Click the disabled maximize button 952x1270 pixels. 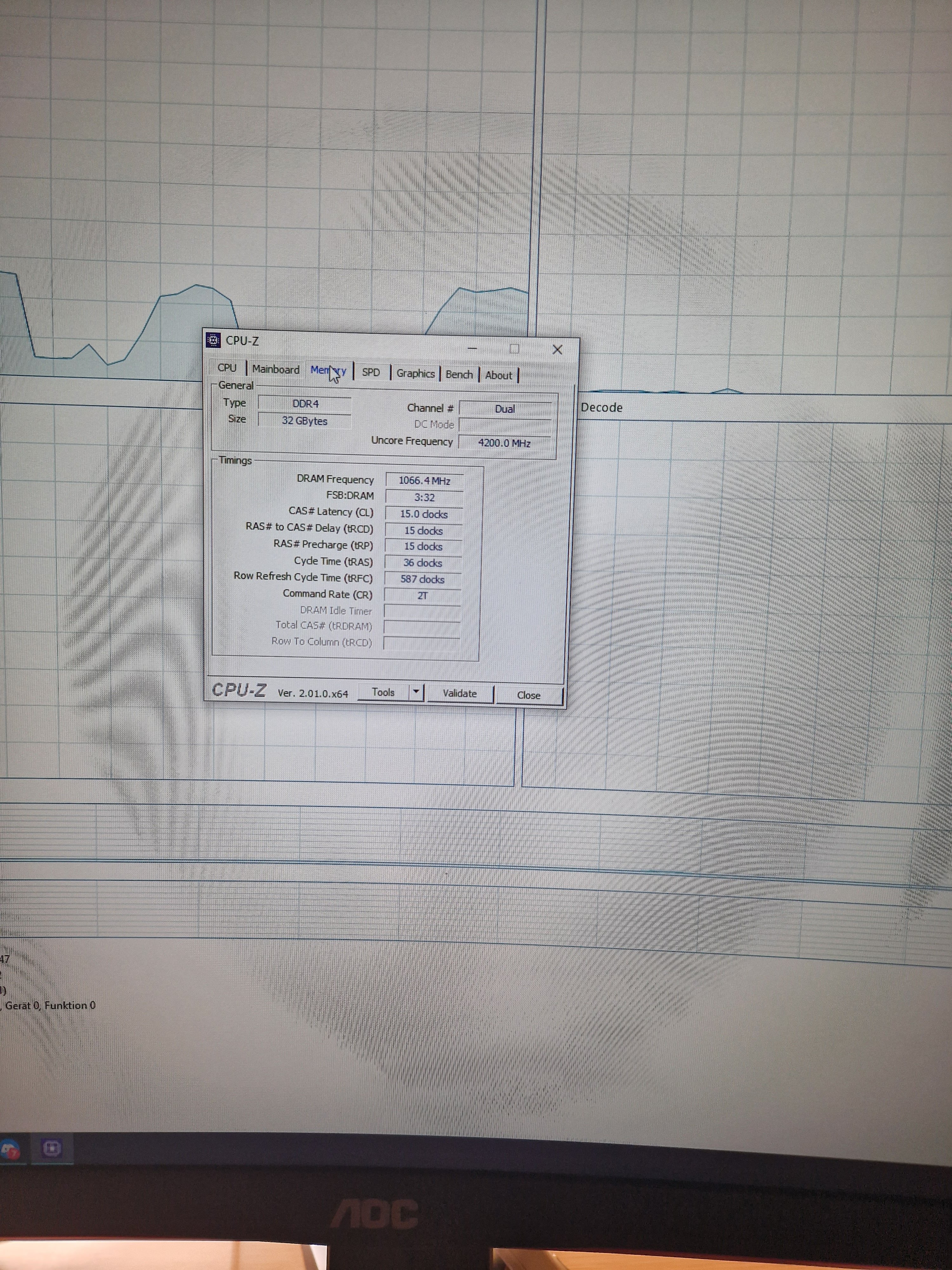point(514,349)
